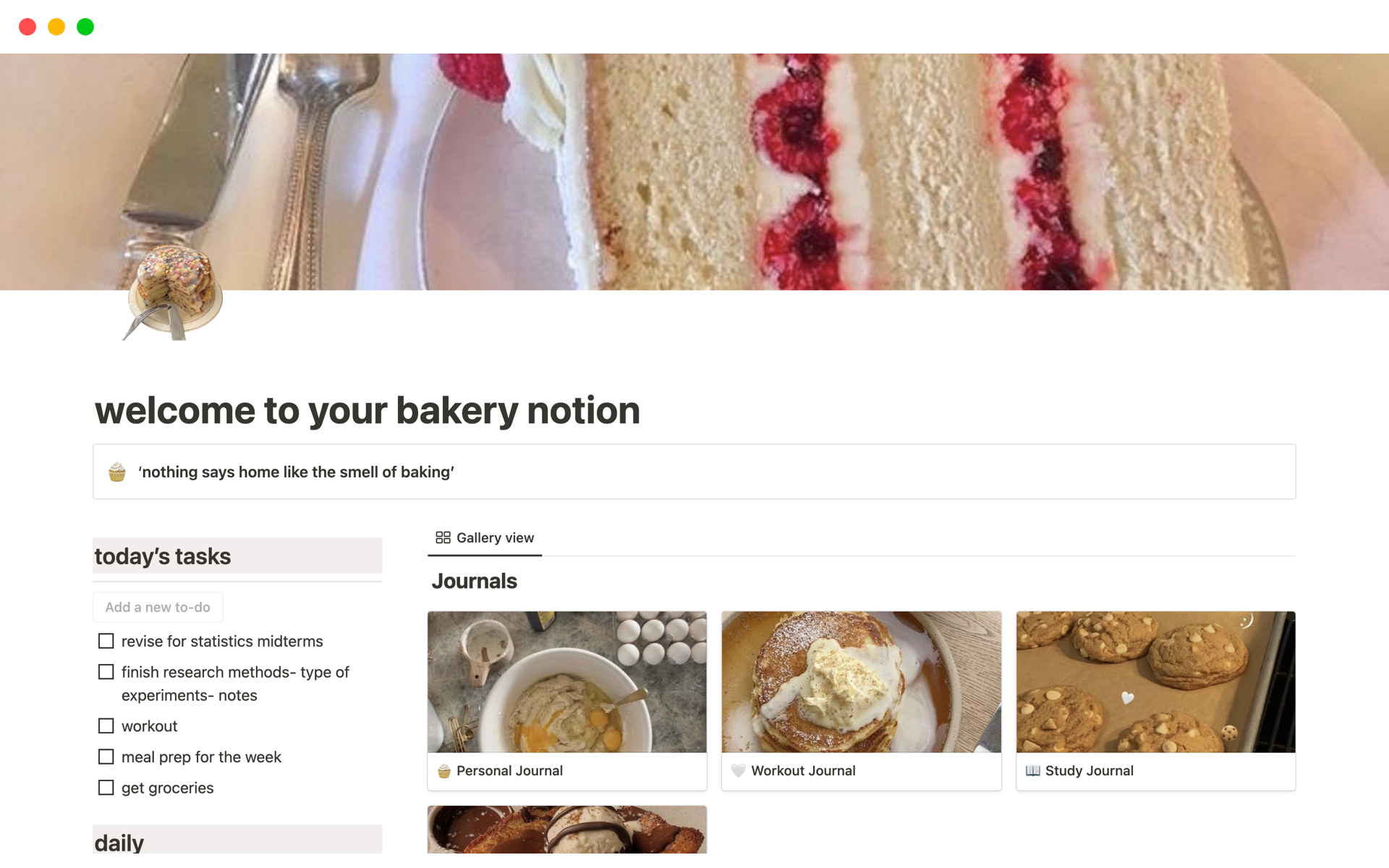Click the Gallery view grid icon

coord(443,537)
